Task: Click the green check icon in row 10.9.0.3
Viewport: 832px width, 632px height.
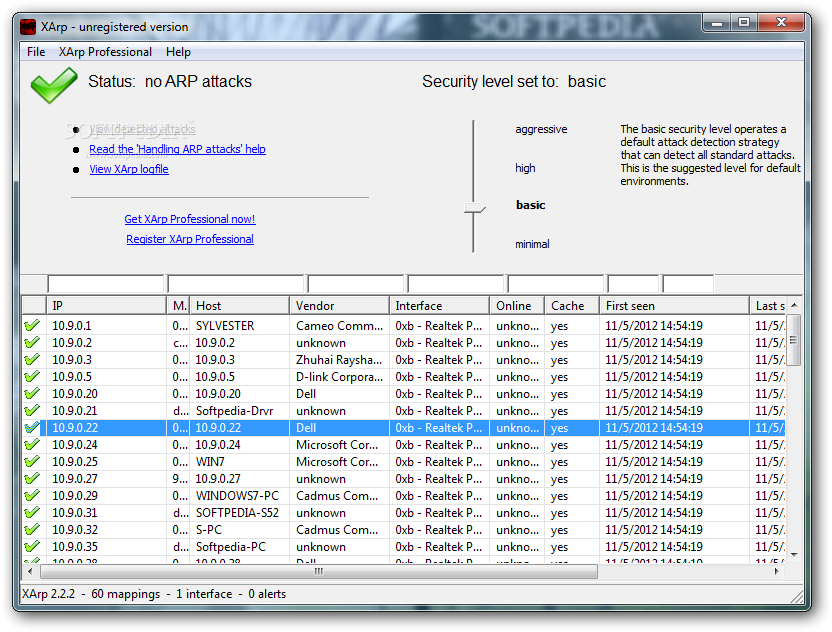Action: pyautogui.click(x=32, y=359)
